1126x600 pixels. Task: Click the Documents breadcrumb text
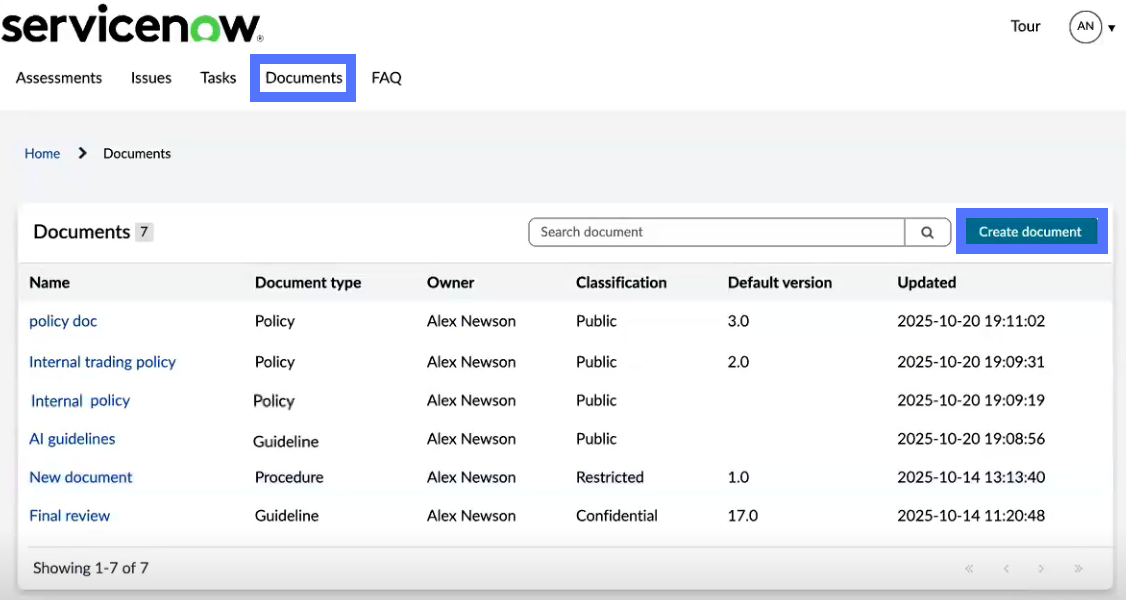[x=137, y=154]
